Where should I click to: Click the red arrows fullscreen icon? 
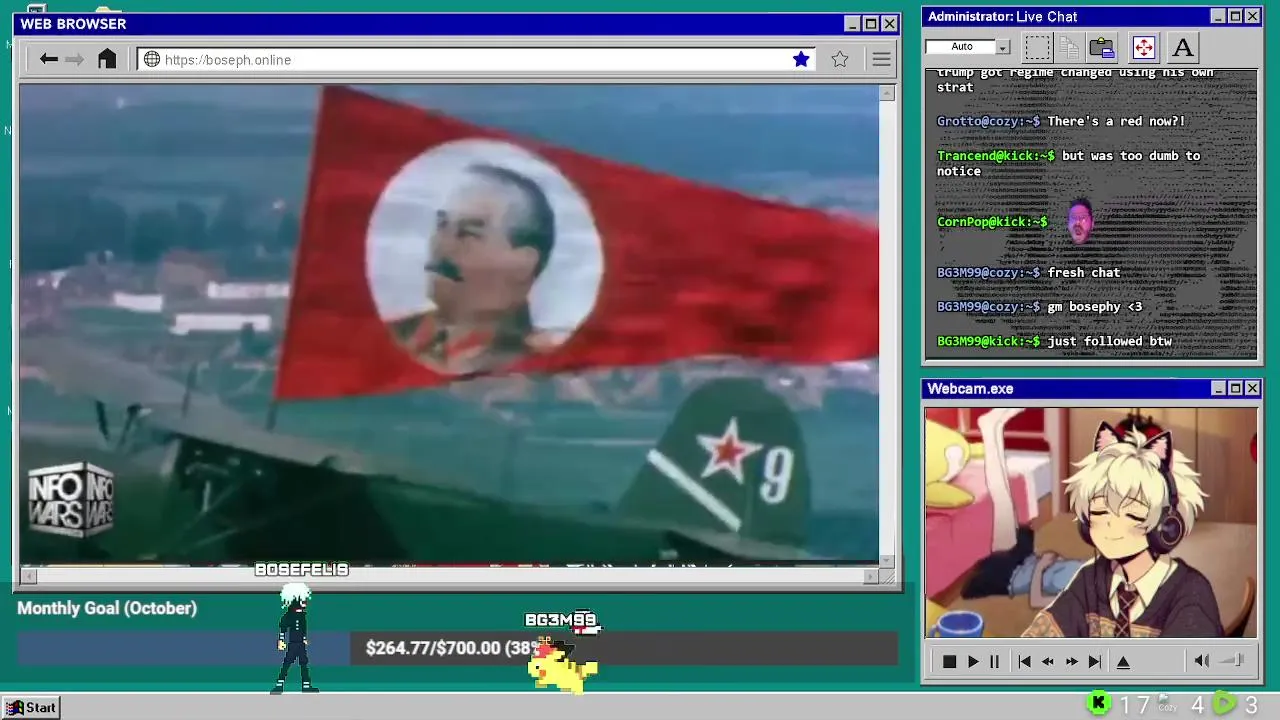point(1144,47)
